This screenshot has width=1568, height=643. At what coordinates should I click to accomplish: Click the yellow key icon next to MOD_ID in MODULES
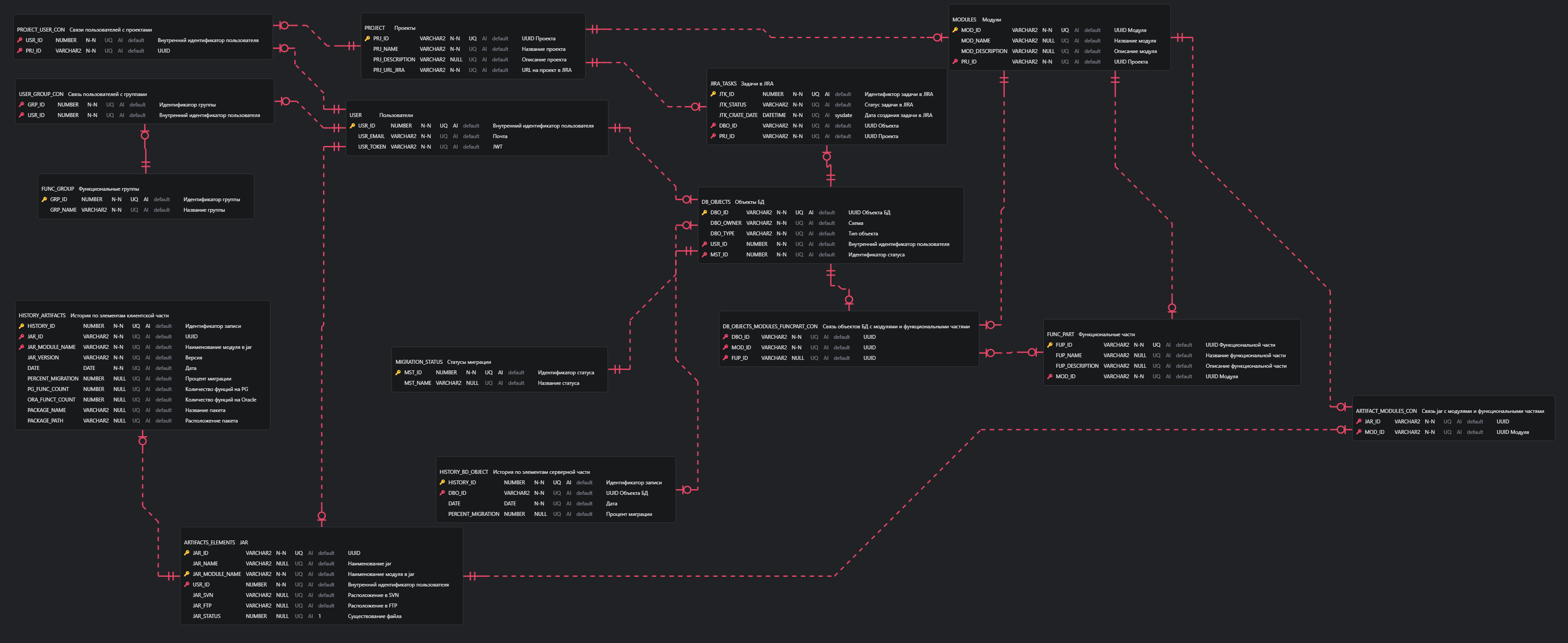955,30
